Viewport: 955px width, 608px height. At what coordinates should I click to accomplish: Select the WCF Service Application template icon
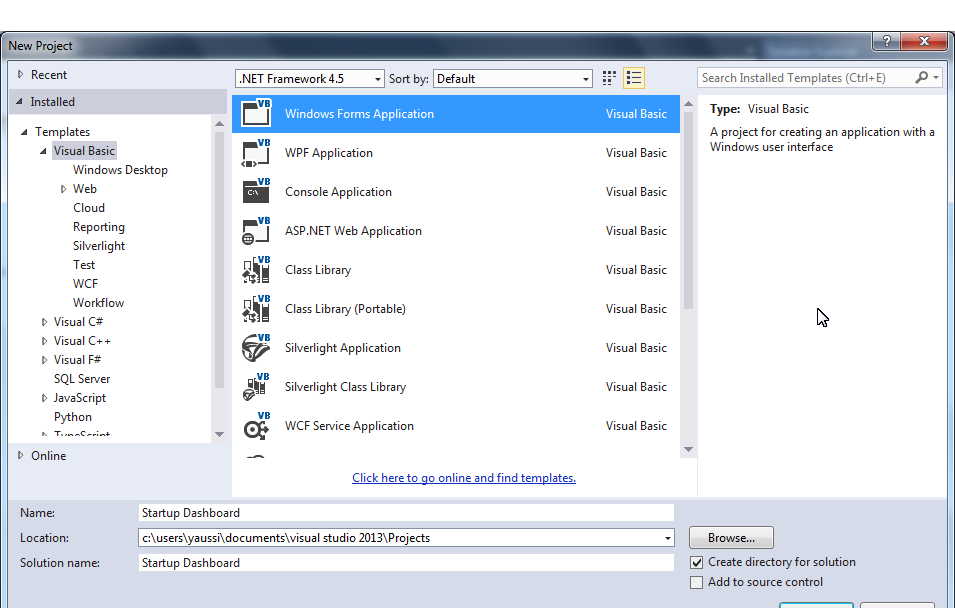pos(256,425)
